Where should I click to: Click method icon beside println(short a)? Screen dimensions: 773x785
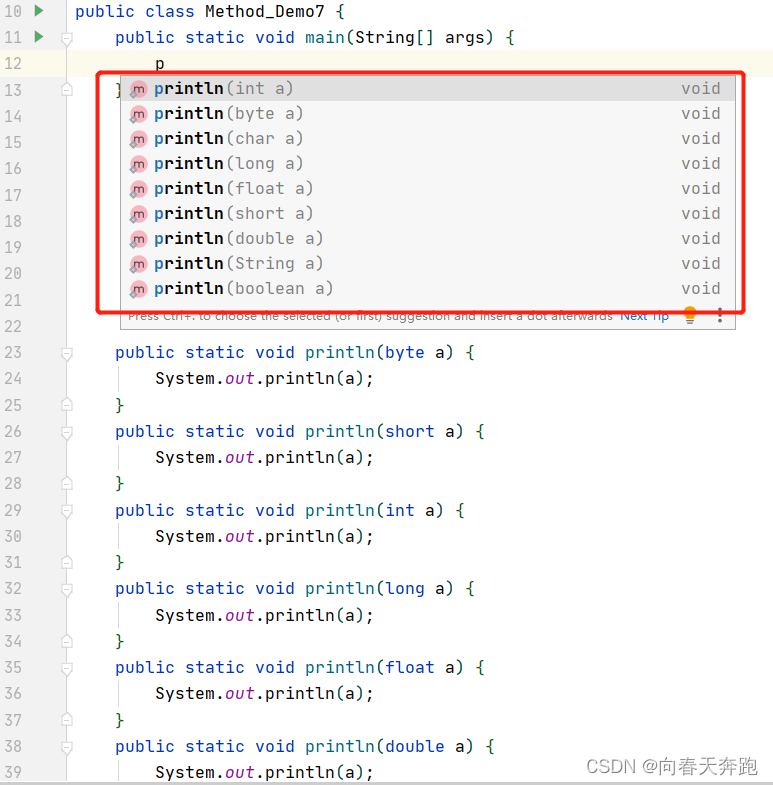(138, 214)
